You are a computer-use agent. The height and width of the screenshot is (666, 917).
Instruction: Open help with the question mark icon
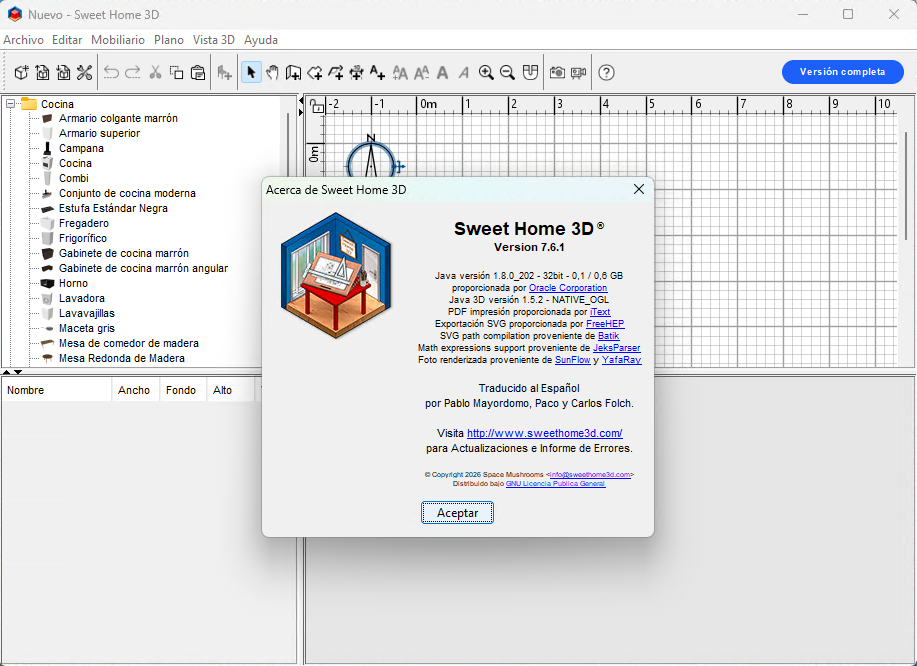pyautogui.click(x=606, y=73)
